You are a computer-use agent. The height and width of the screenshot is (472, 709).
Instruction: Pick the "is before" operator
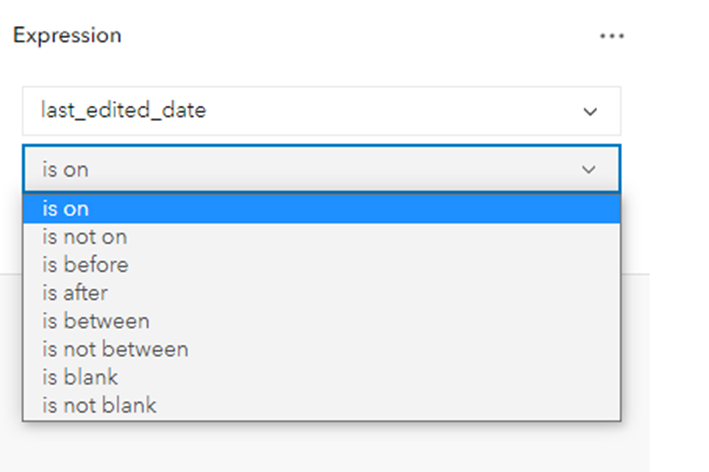point(85,265)
